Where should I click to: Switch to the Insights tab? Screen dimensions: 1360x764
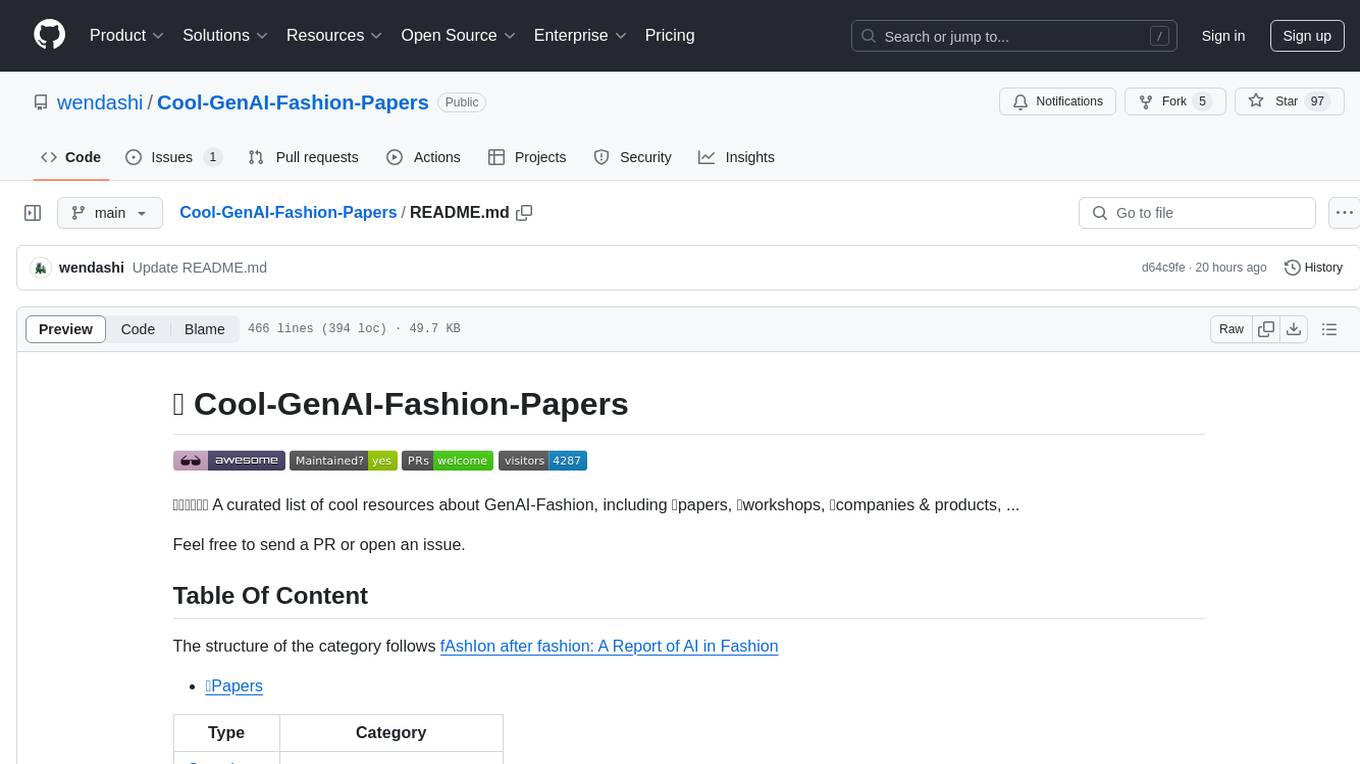point(736,157)
